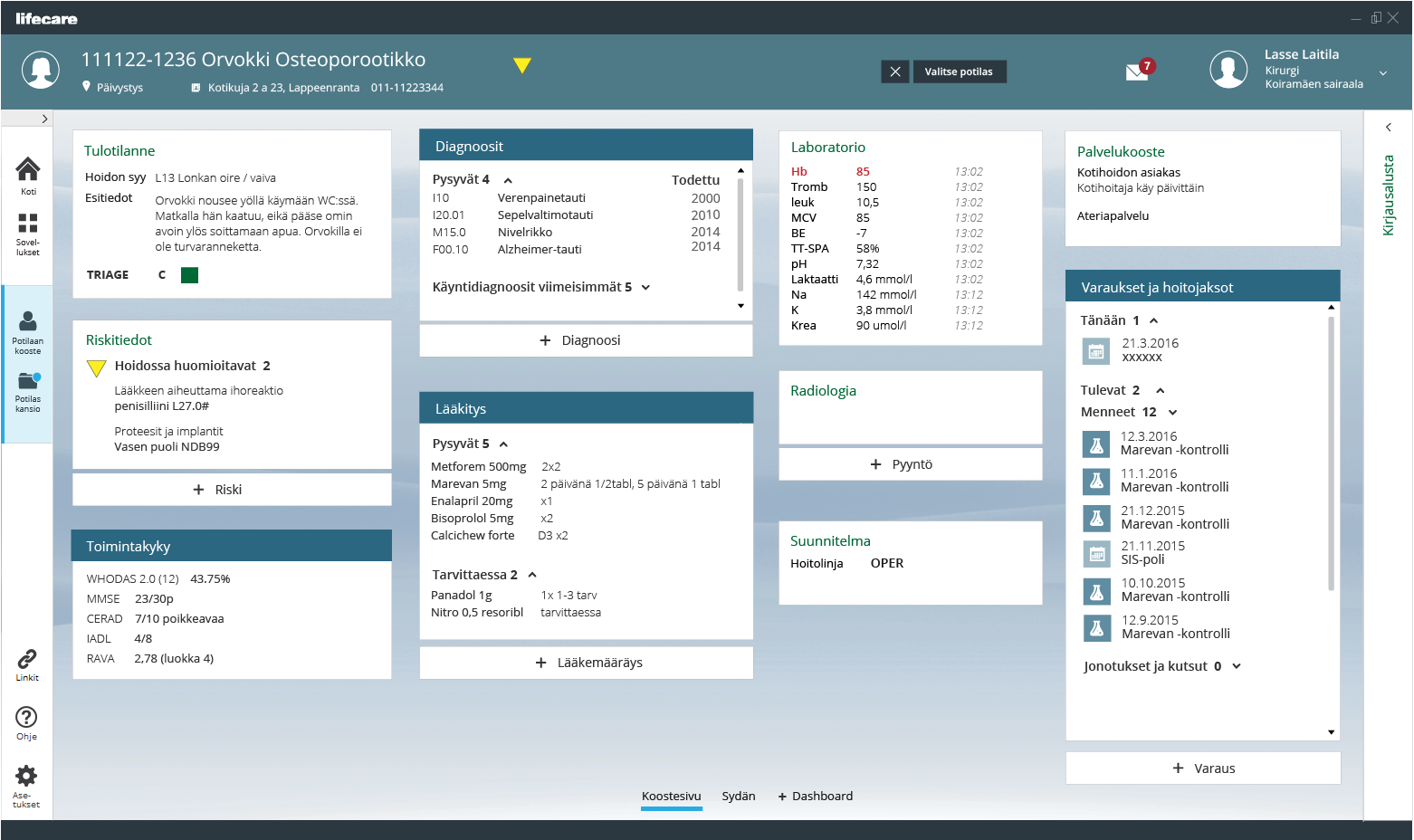Expand the Kirjausalusta panel arrow
The height and width of the screenshot is (840, 1414).
[1388, 128]
